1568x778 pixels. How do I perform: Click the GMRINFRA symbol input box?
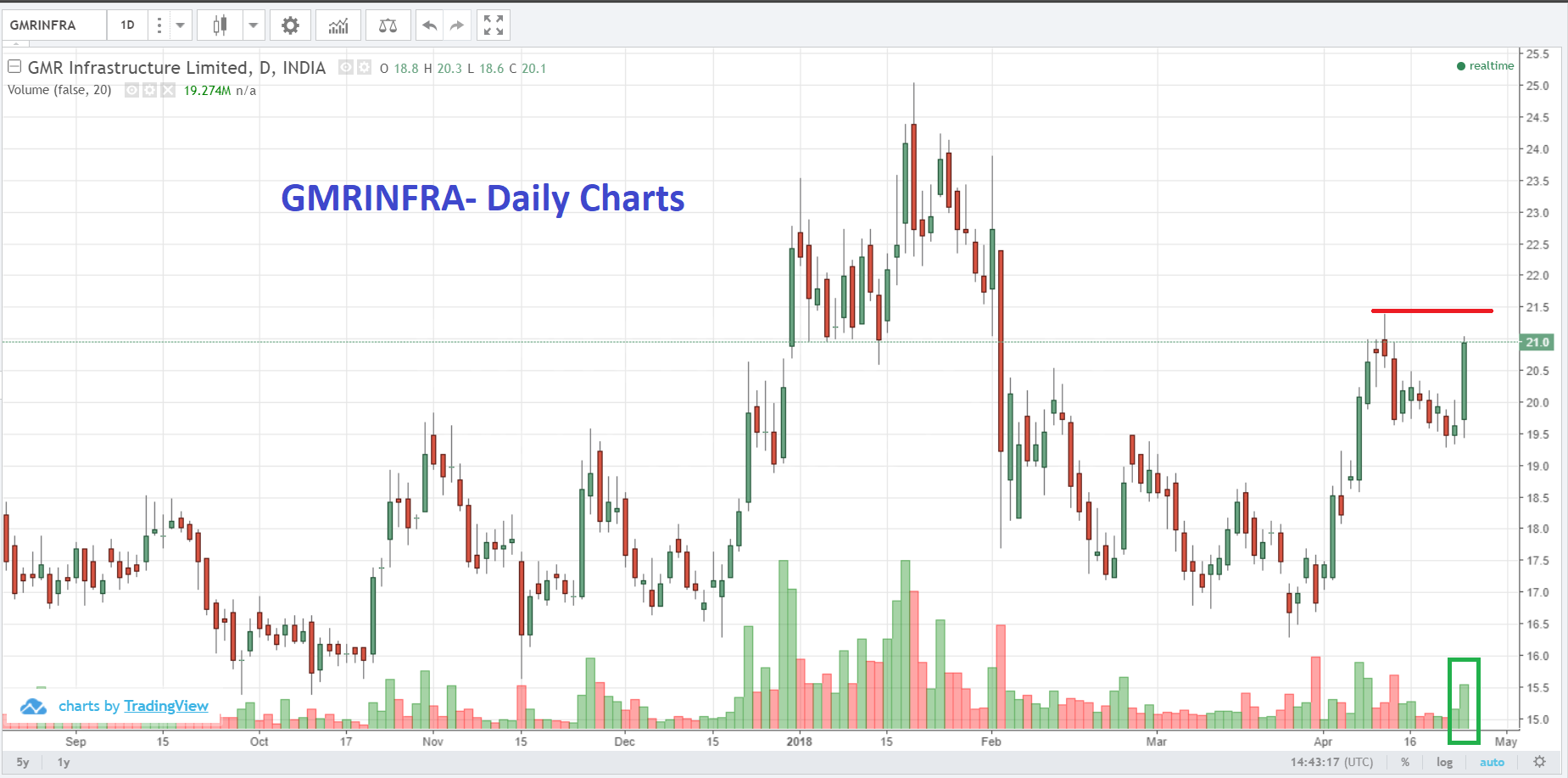(54, 25)
